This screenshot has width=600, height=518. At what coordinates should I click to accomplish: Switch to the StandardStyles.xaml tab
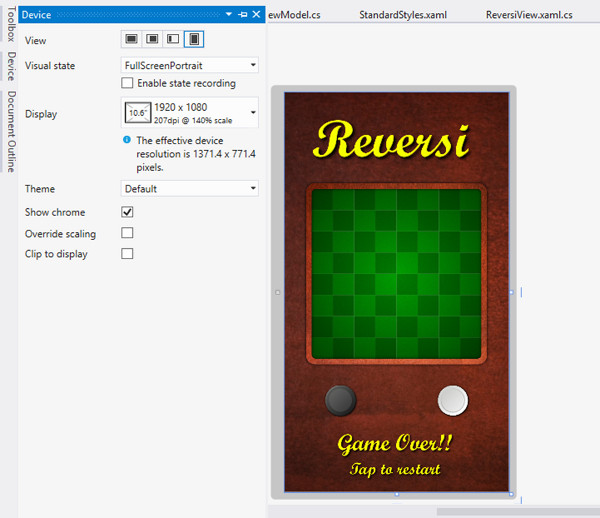point(403,15)
